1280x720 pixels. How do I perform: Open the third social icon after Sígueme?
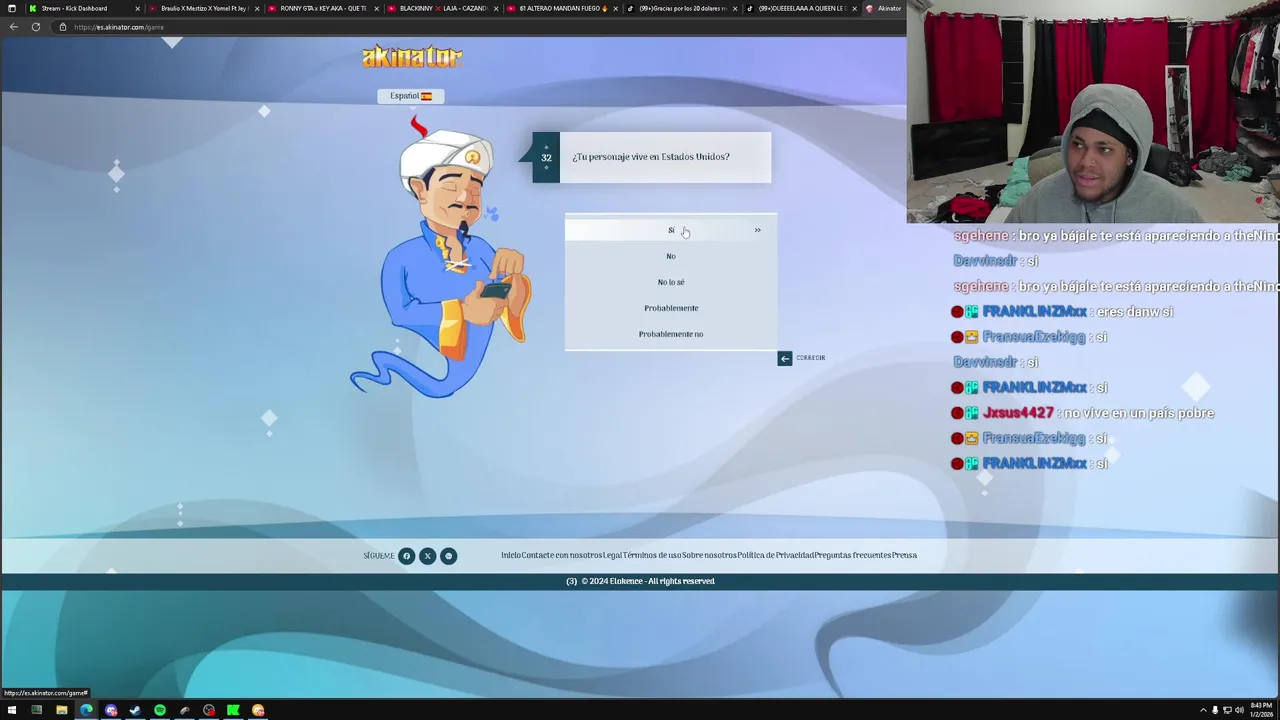tap(448, 556)
